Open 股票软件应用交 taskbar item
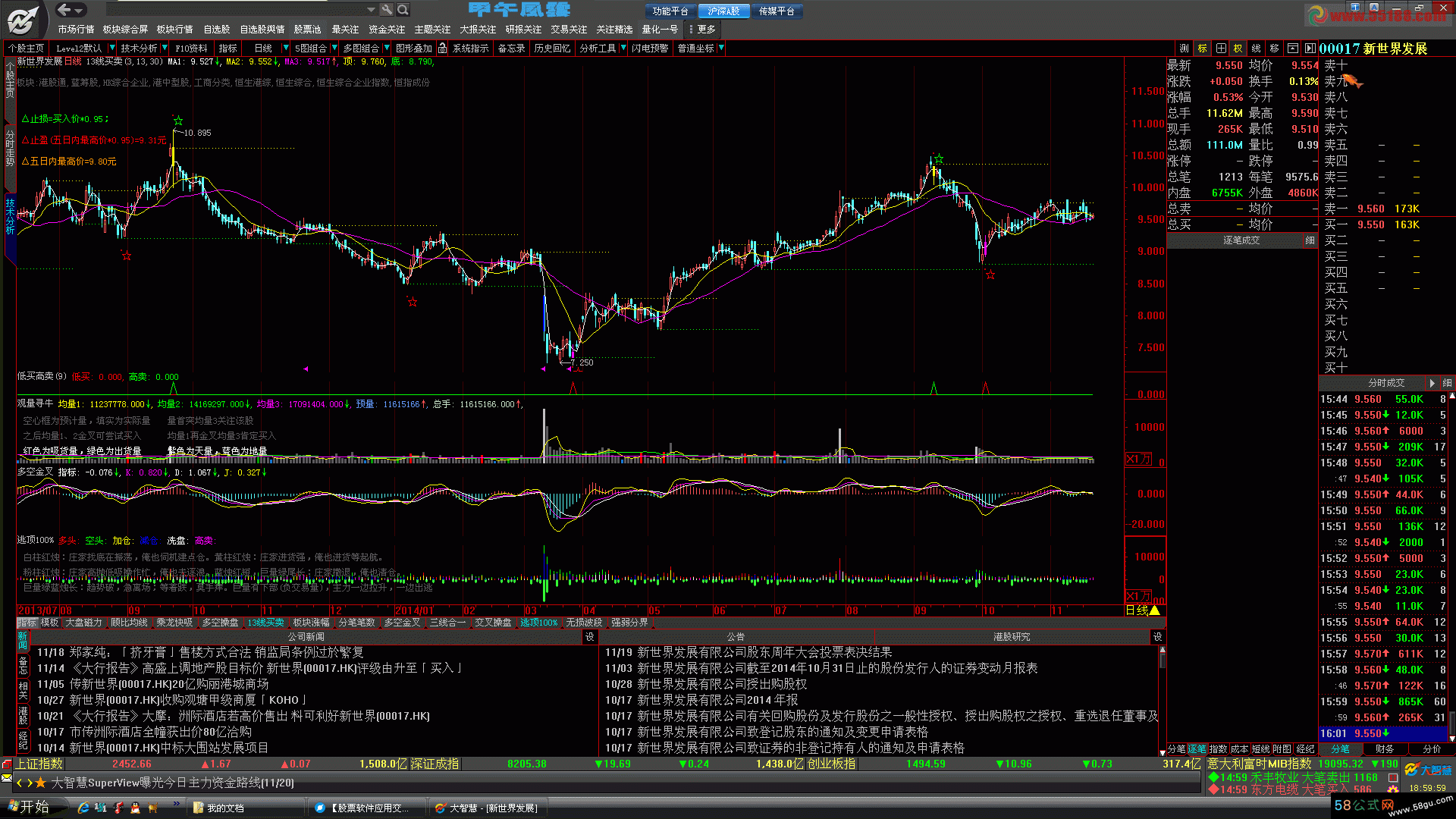The image size is (1456, 819). coord(367,808)
